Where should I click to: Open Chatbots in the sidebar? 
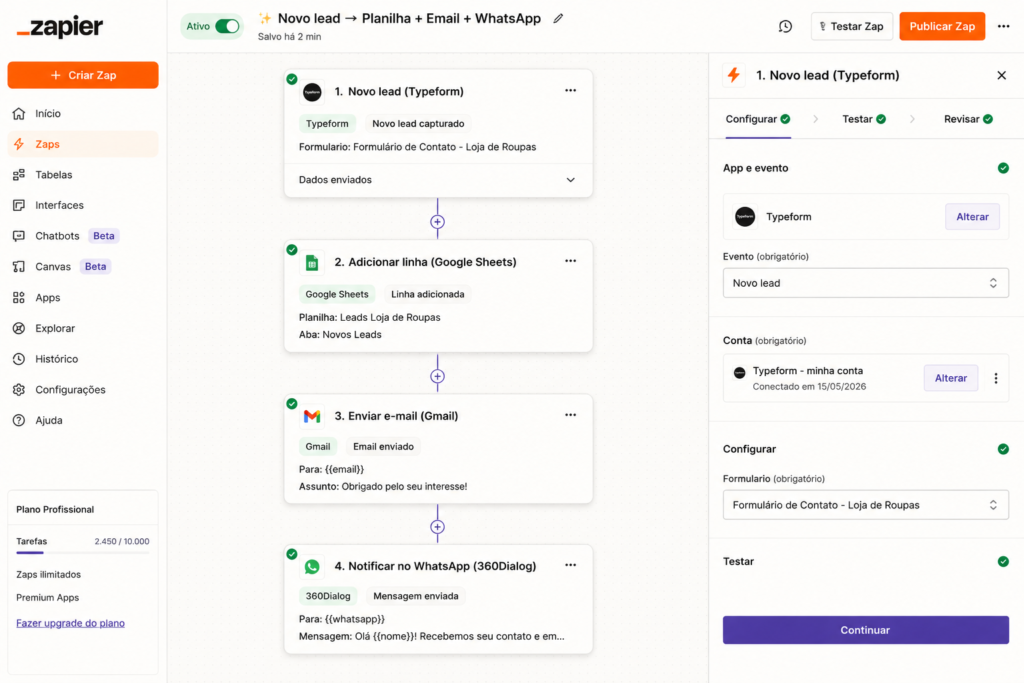pos(83,236)
